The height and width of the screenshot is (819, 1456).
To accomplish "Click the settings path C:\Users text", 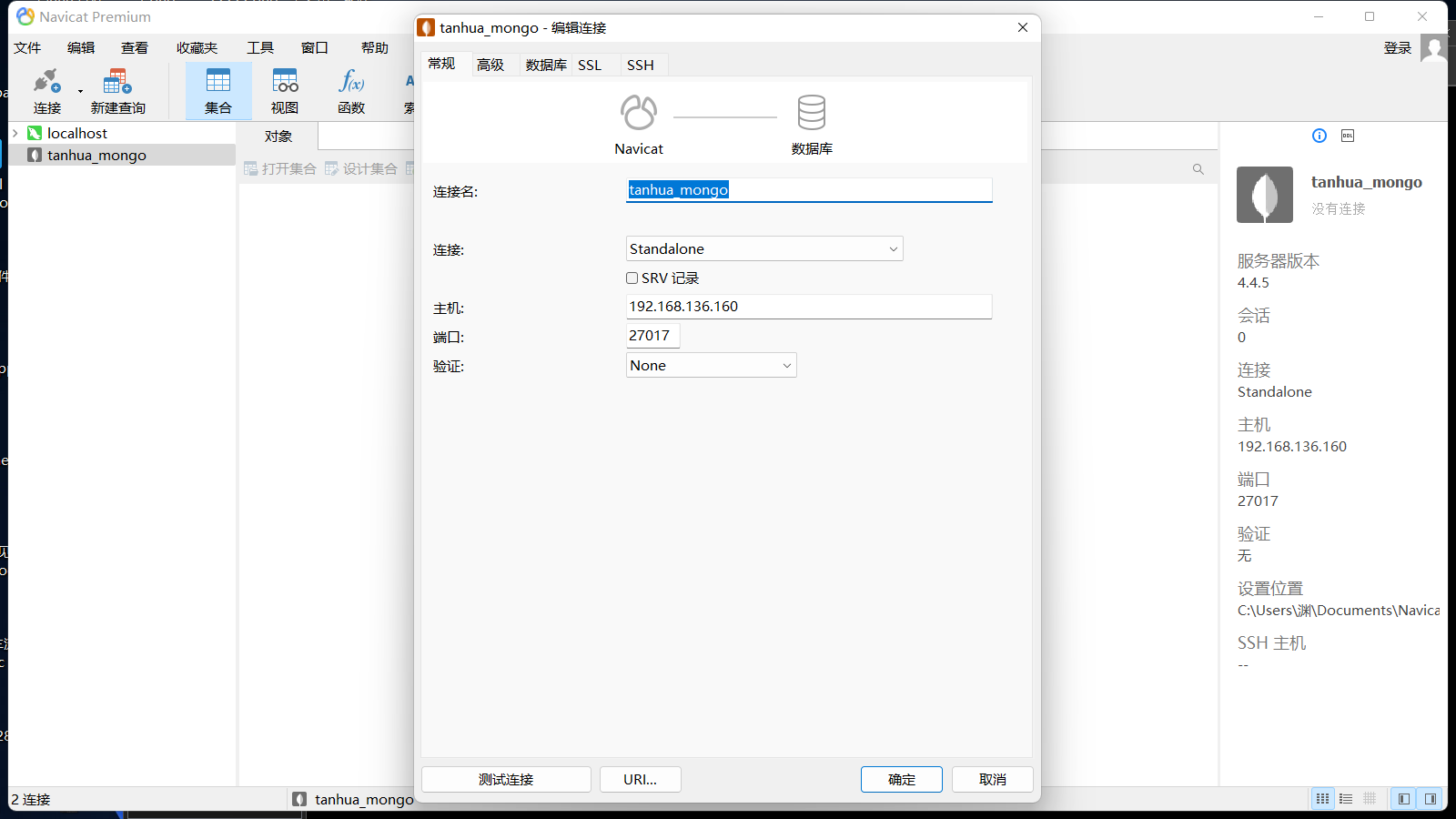I will click(1339, 611).
